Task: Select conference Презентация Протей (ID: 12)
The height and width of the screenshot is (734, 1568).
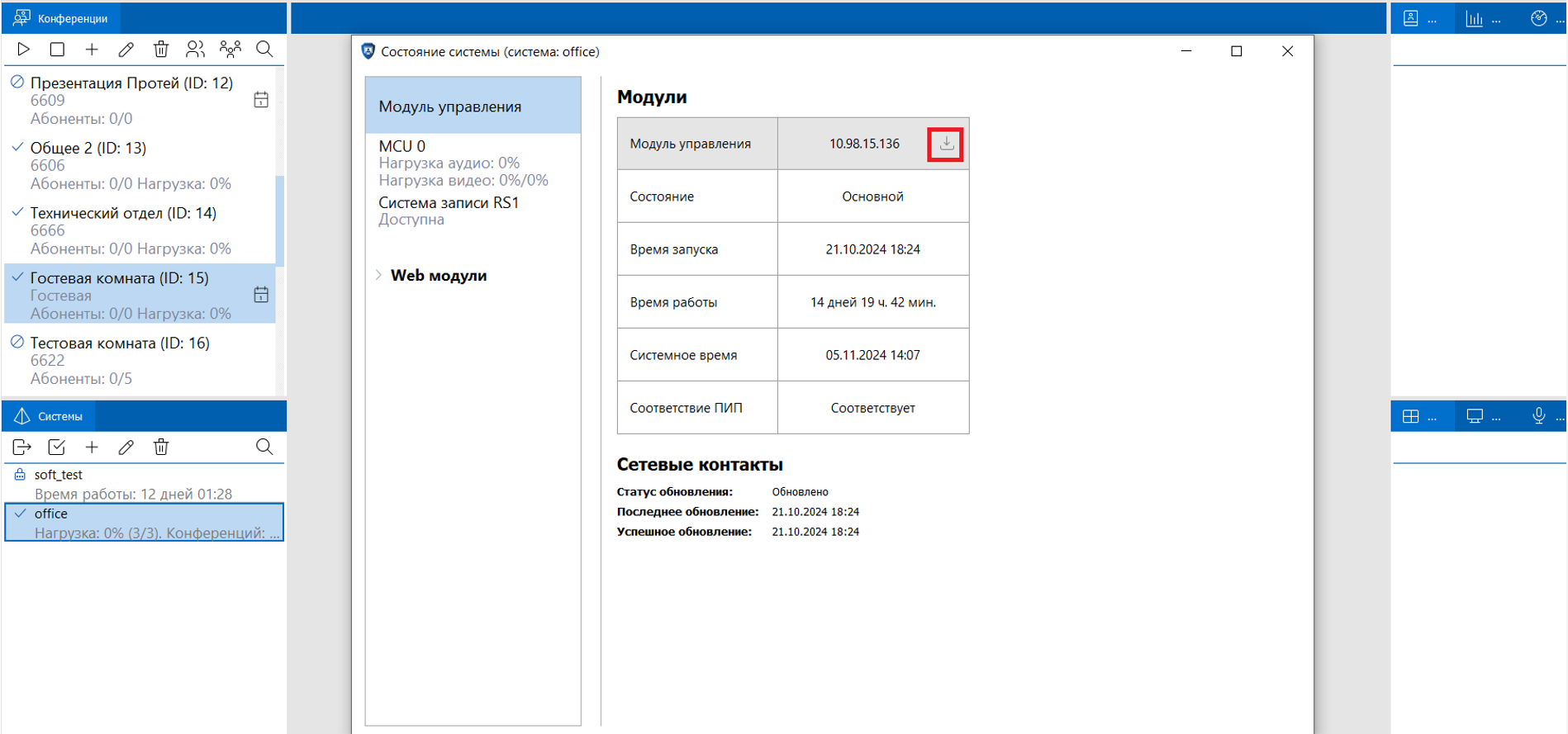Action: [x=140, y=101]
